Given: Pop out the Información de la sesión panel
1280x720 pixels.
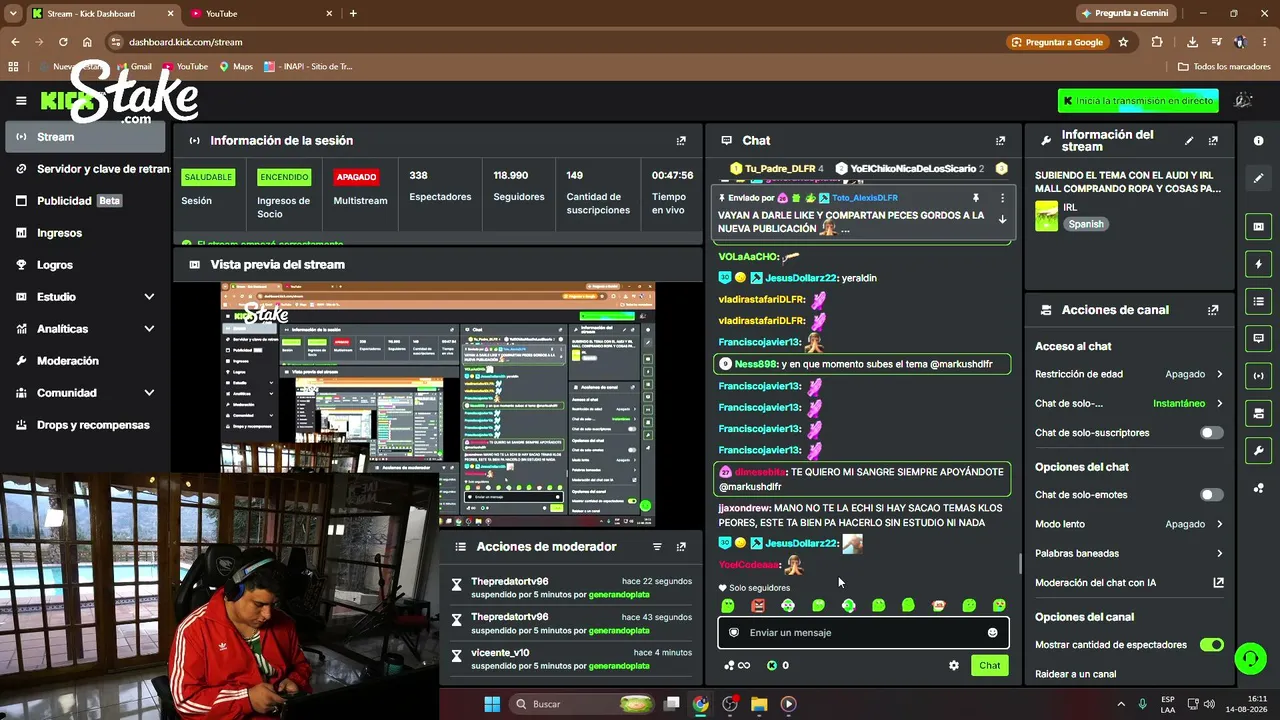Looking at the screenshot, I should pos(681,141).
